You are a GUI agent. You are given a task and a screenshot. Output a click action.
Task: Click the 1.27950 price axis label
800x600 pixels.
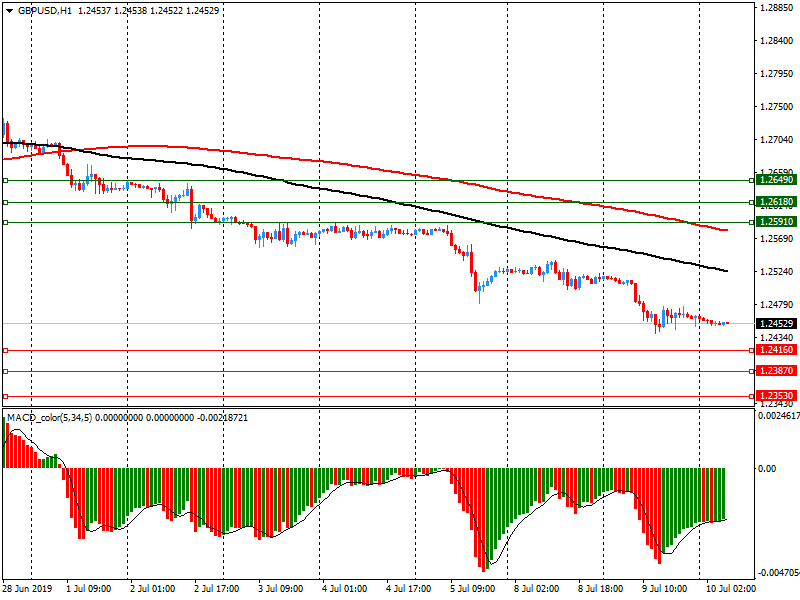[777, 74]
